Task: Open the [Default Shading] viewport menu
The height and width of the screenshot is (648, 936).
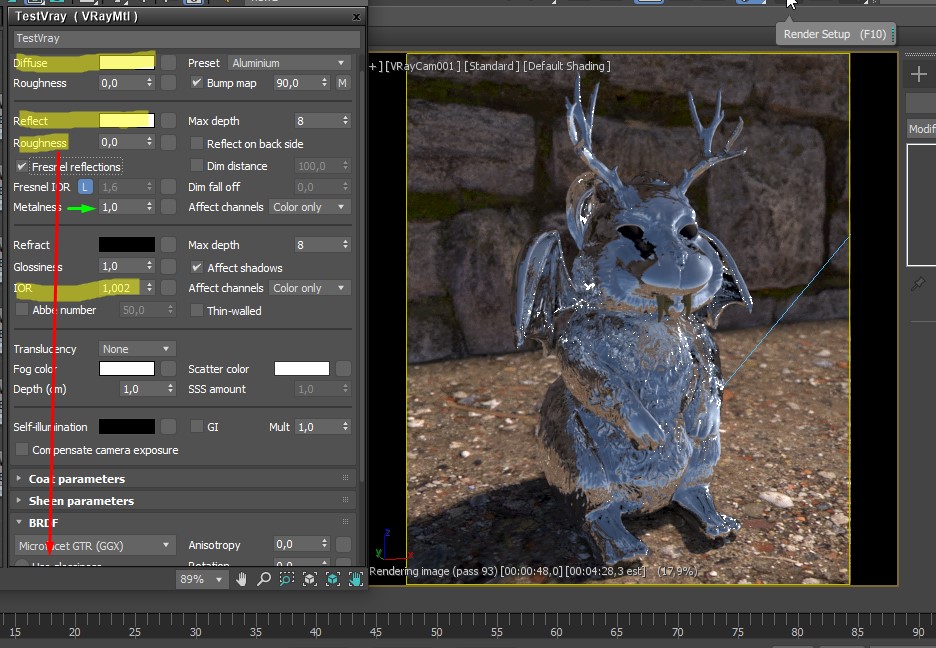Action: (566, 66)
